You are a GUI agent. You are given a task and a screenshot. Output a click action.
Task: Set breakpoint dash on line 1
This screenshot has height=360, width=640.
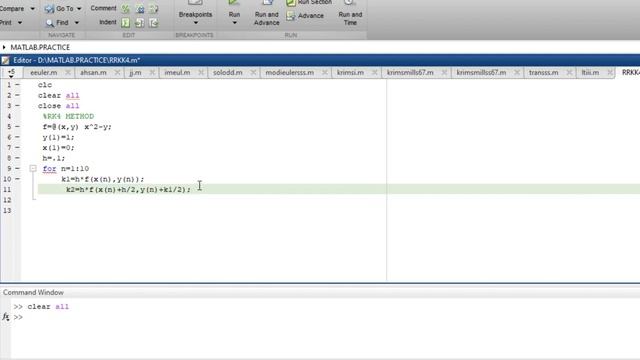point(17,85)
